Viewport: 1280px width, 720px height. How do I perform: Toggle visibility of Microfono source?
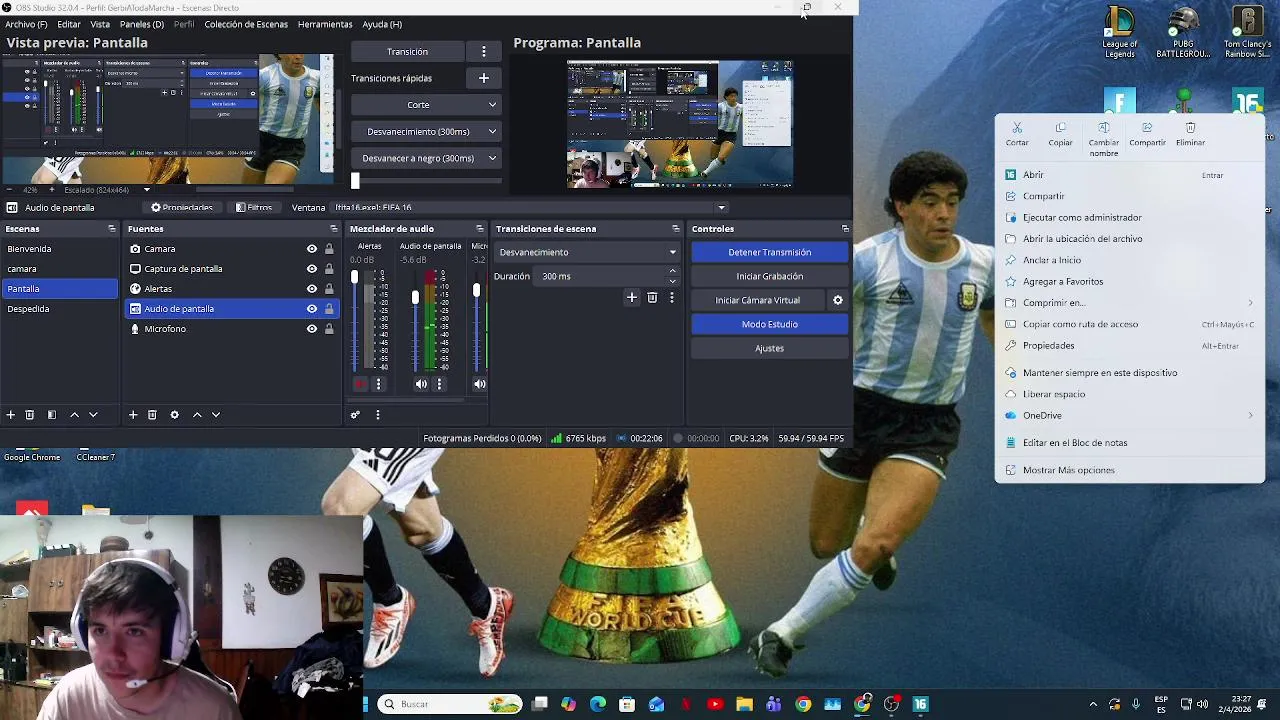click(312, 329)
